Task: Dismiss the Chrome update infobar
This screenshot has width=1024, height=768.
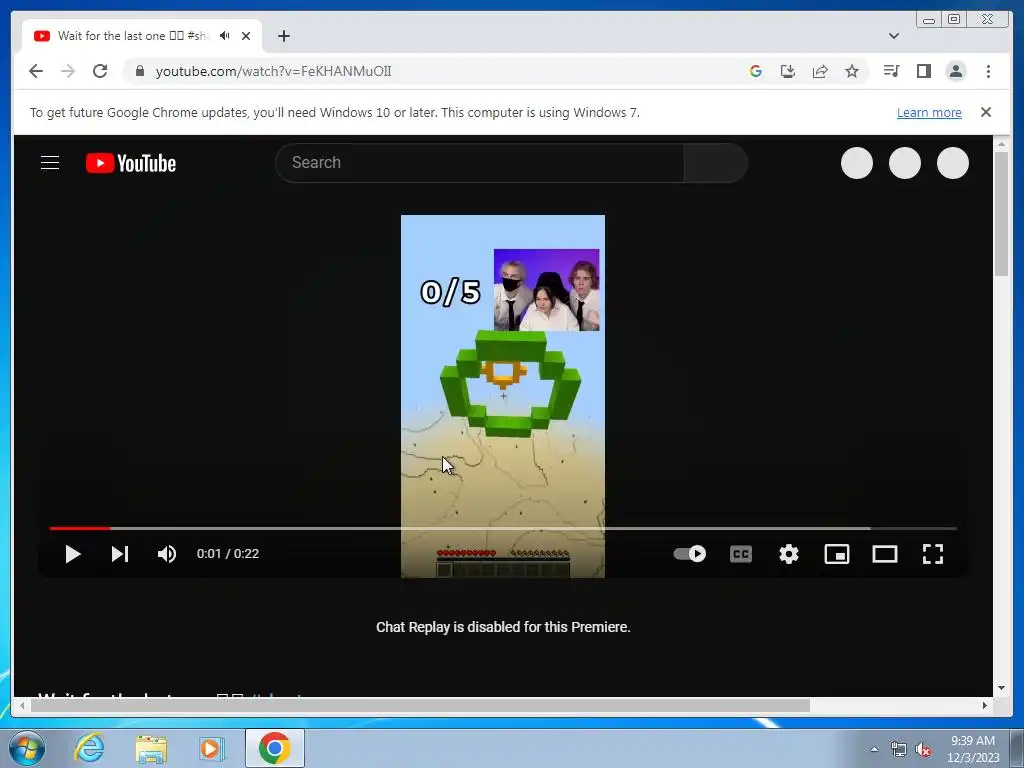Action: pyautogui.click(x=986, y=112)
